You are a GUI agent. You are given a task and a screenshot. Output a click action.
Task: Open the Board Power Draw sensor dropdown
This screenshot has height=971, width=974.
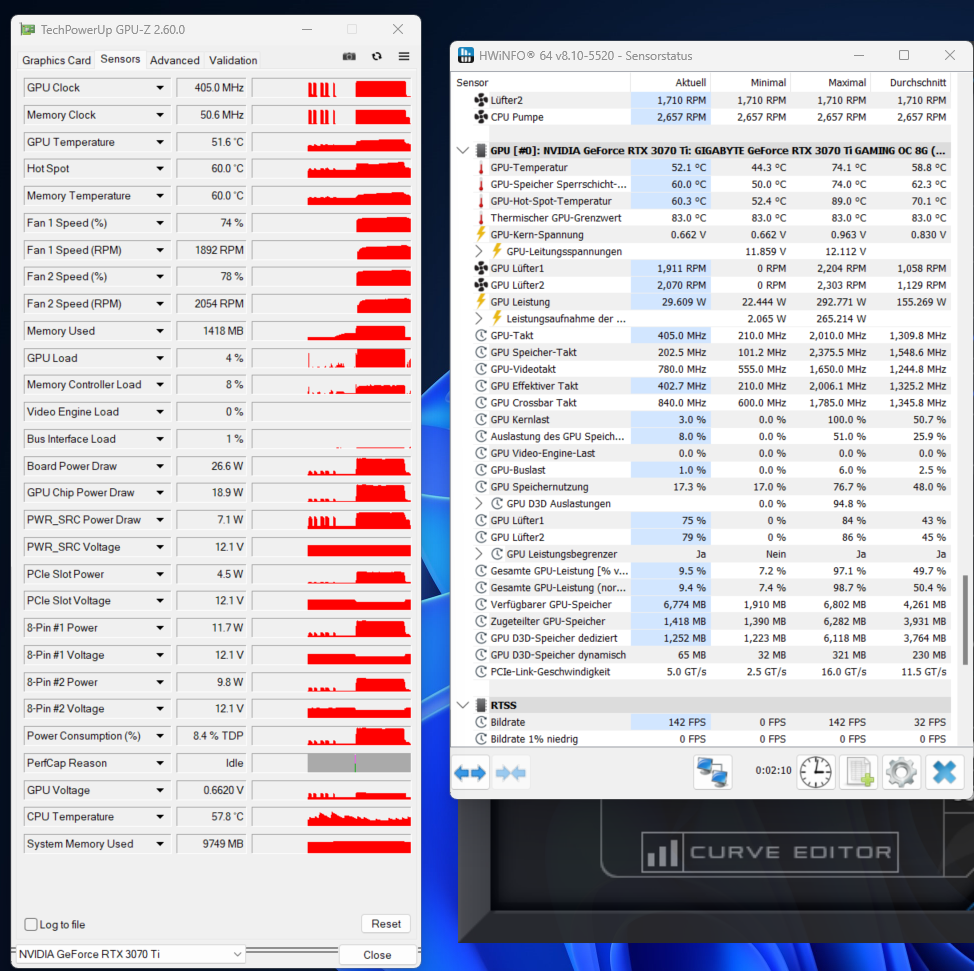160,466
